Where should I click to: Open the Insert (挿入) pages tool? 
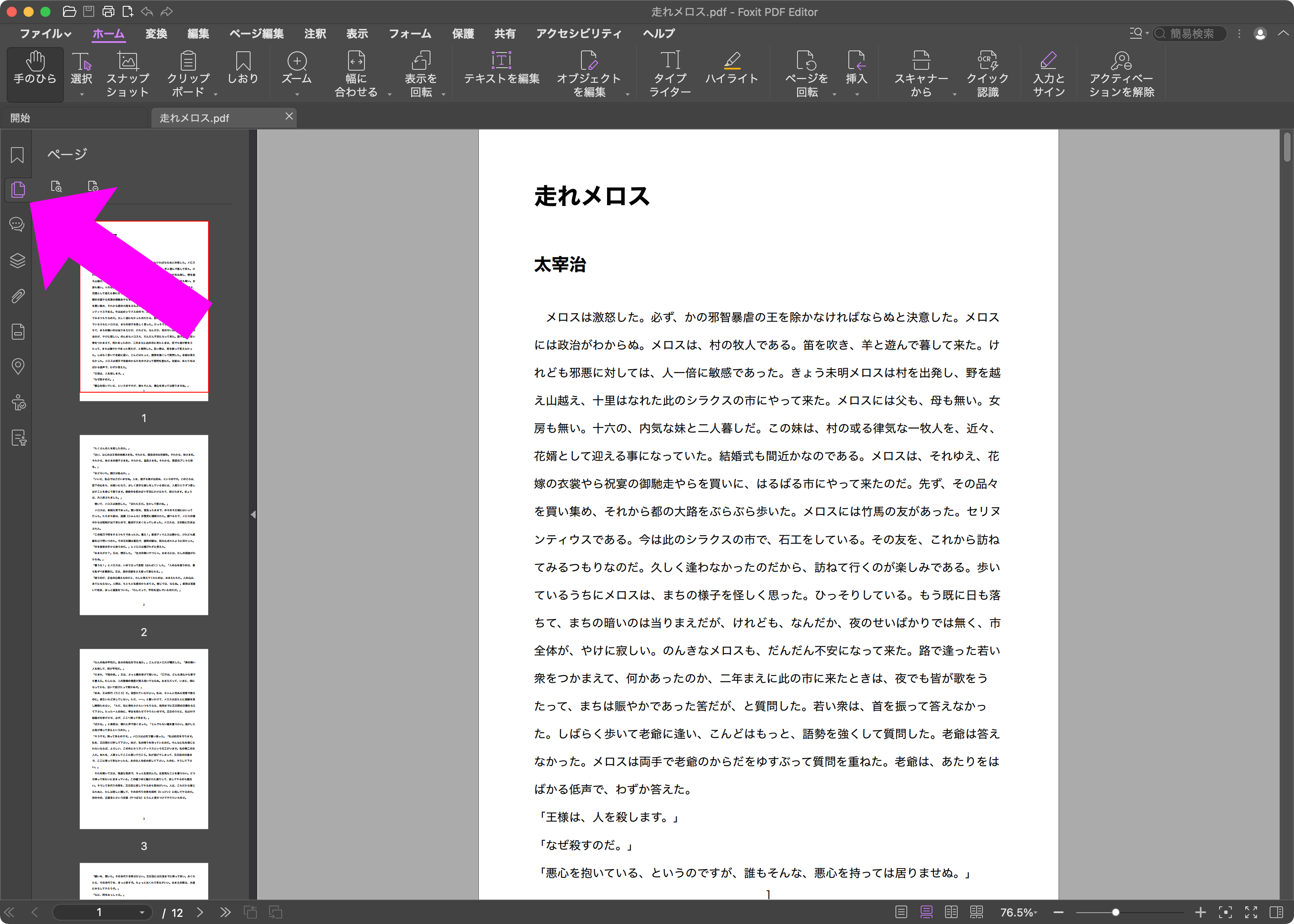(x=856, y=68)
